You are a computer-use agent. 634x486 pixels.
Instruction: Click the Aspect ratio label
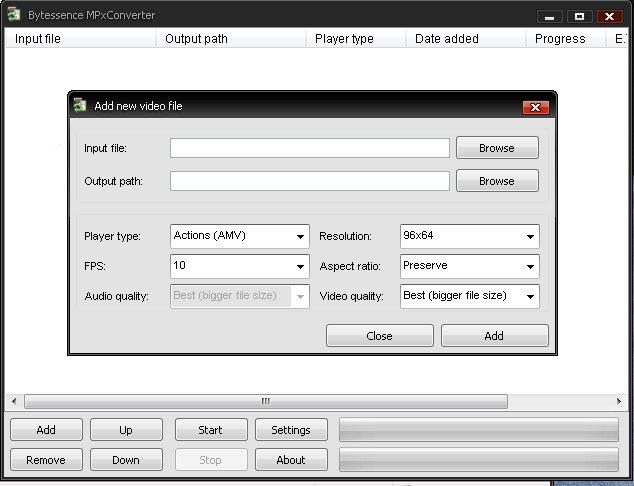pyautogui.click(x=350, y=266)
